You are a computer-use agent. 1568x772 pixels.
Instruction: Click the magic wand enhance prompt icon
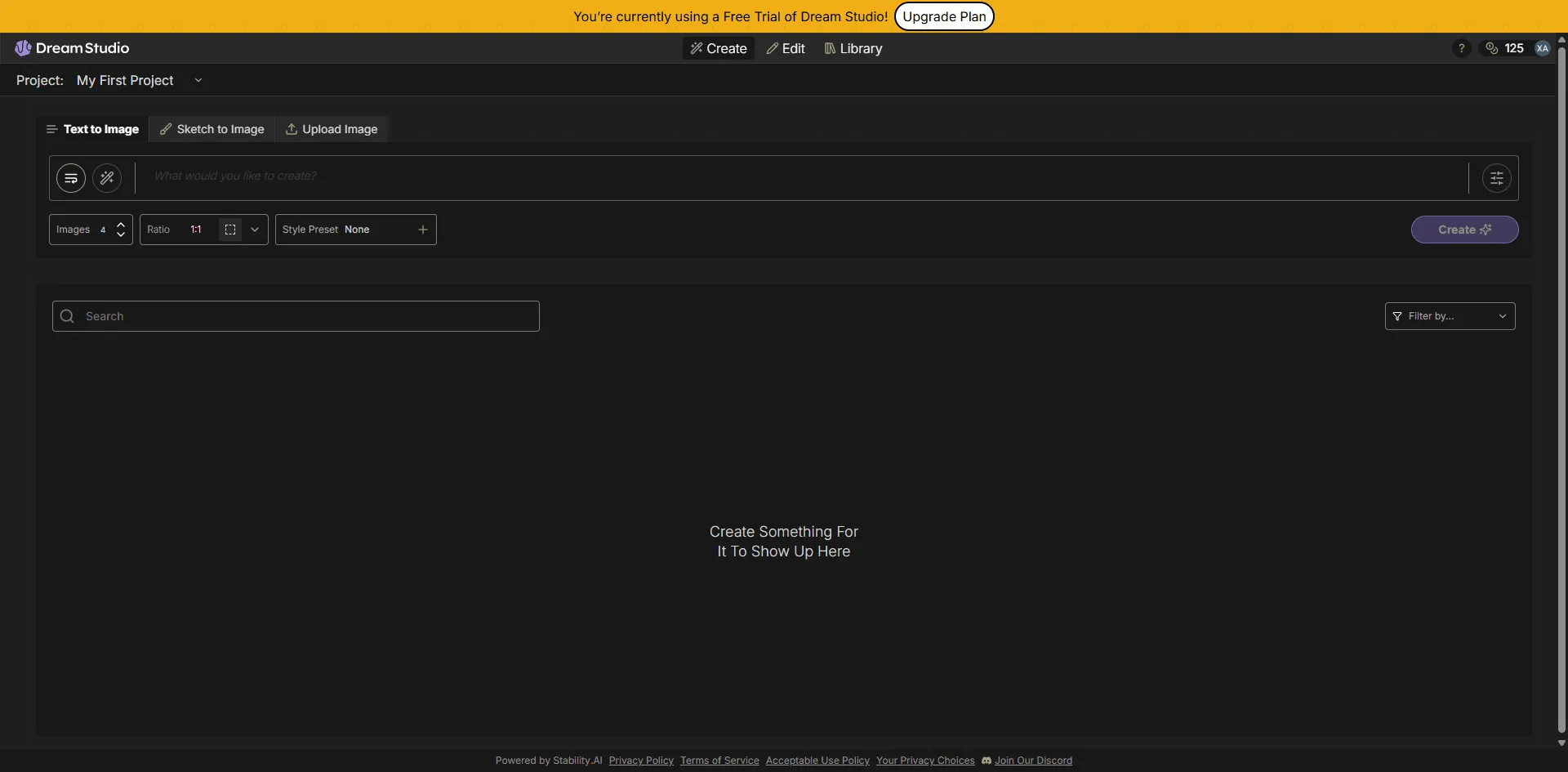[107, 178]
